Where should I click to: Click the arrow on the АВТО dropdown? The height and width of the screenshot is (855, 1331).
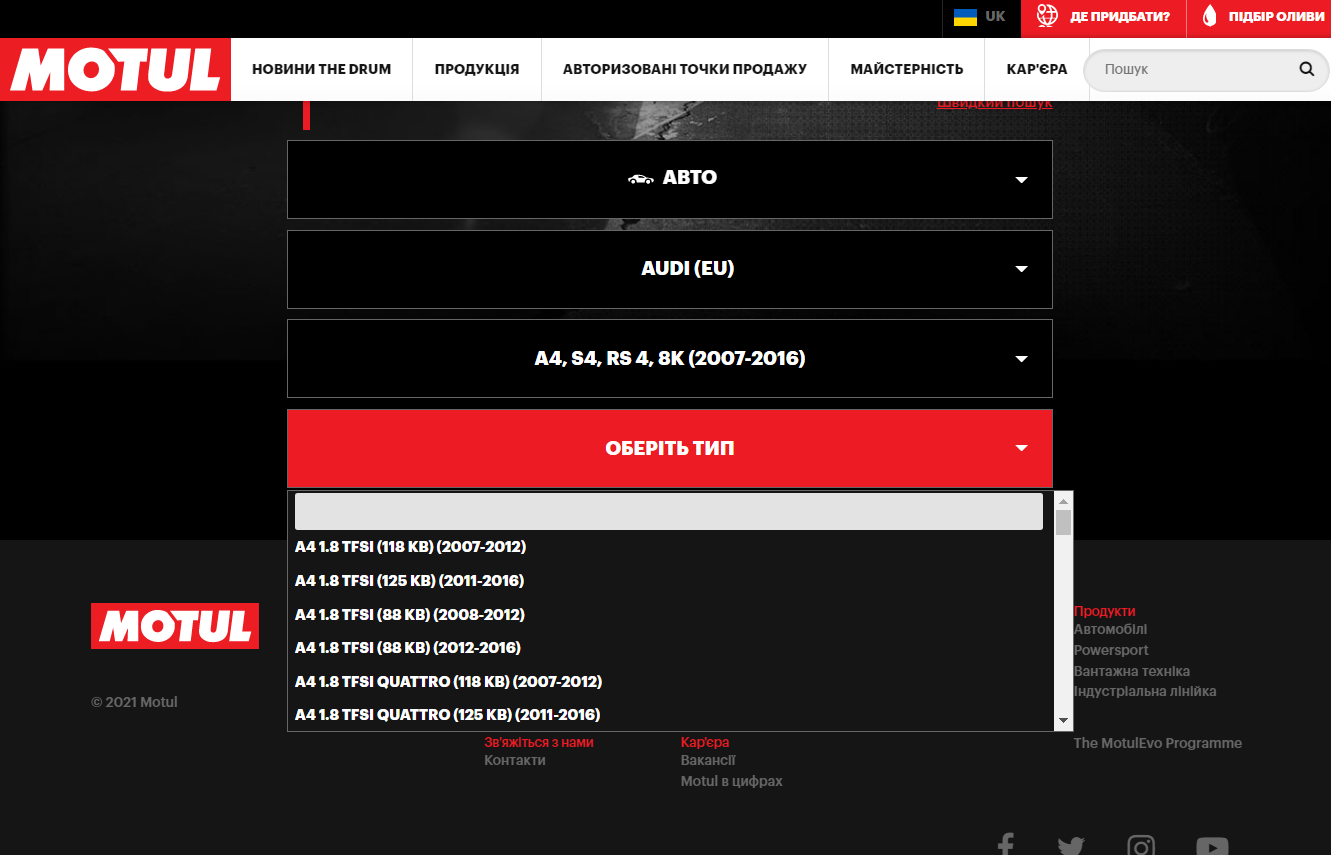(1022, 180)
